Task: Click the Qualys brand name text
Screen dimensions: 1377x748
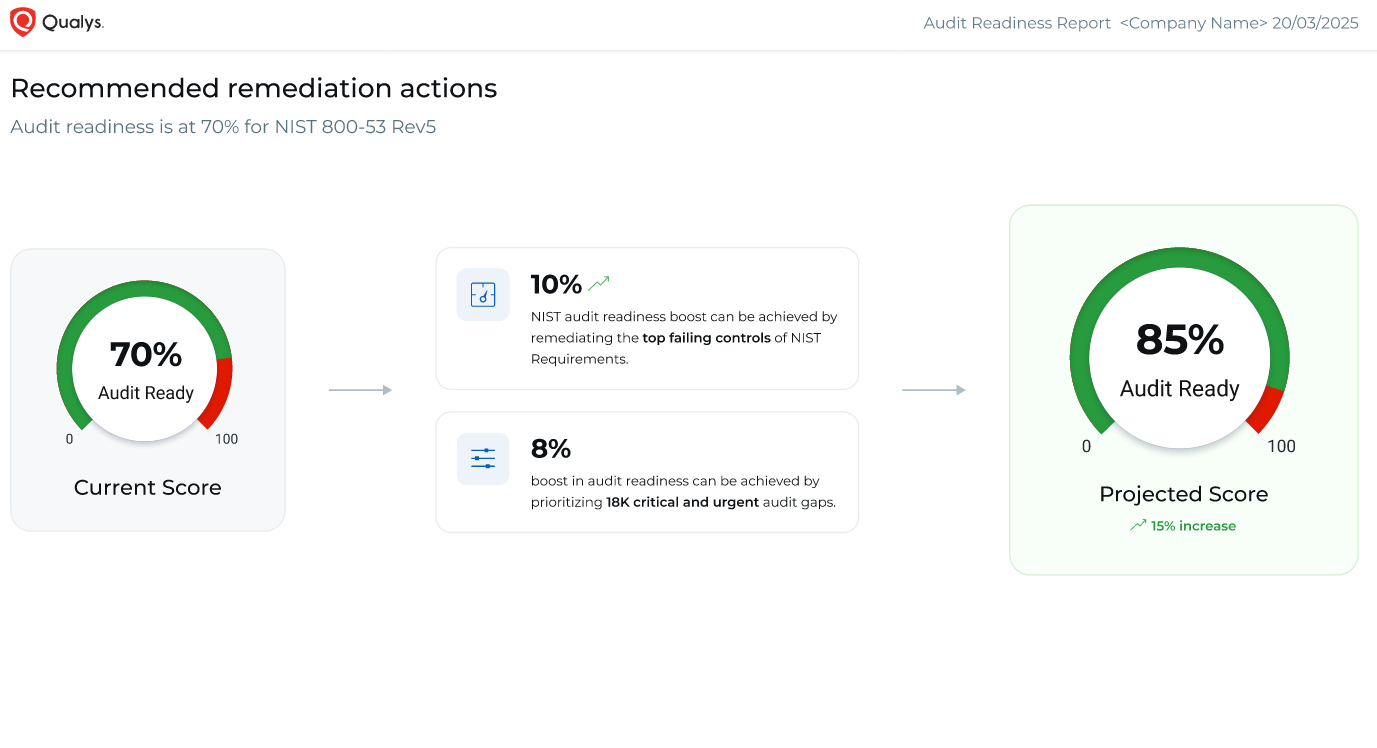Action: point(73,23)
